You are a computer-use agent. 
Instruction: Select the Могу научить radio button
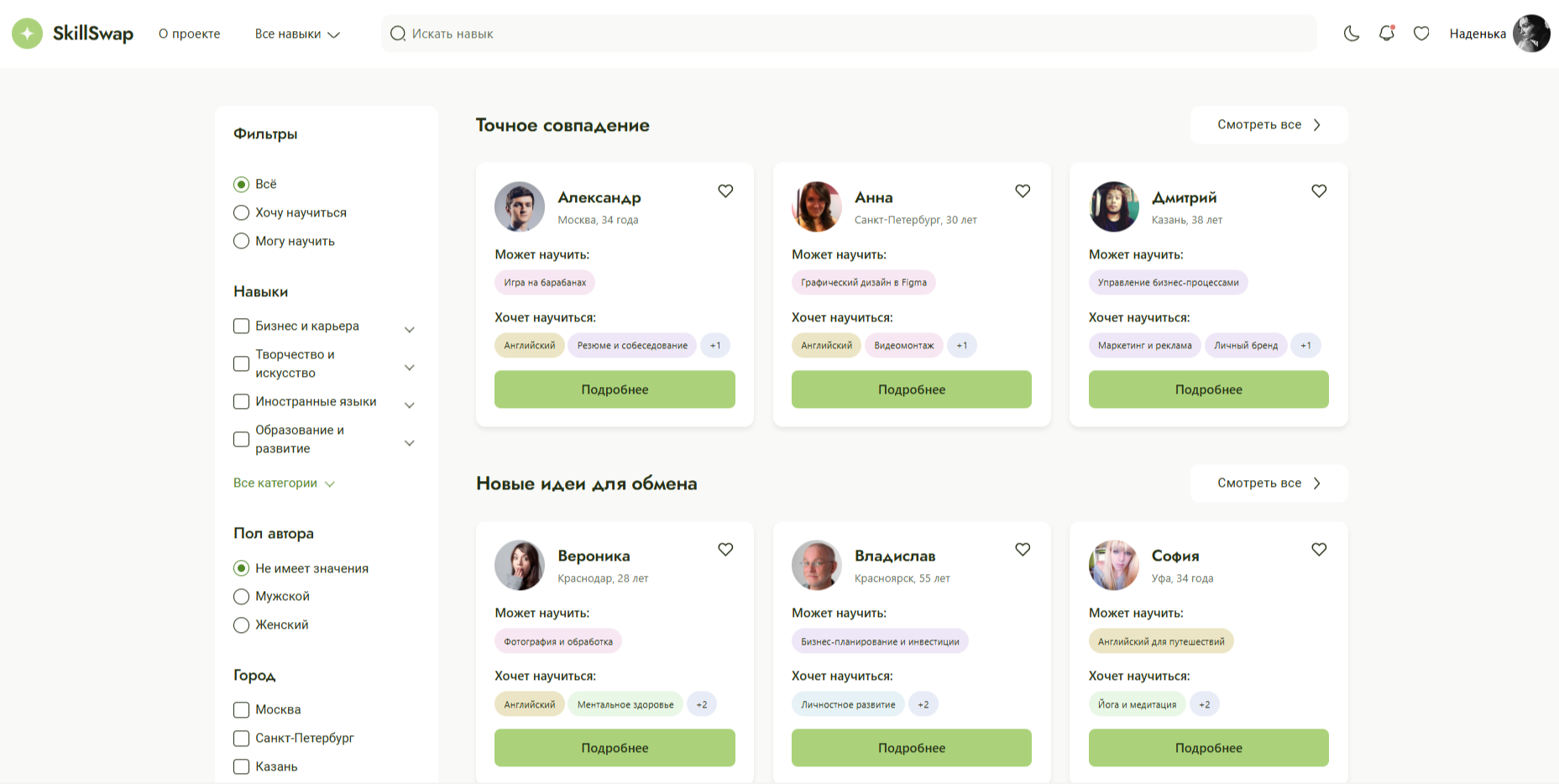coord(241,241)
